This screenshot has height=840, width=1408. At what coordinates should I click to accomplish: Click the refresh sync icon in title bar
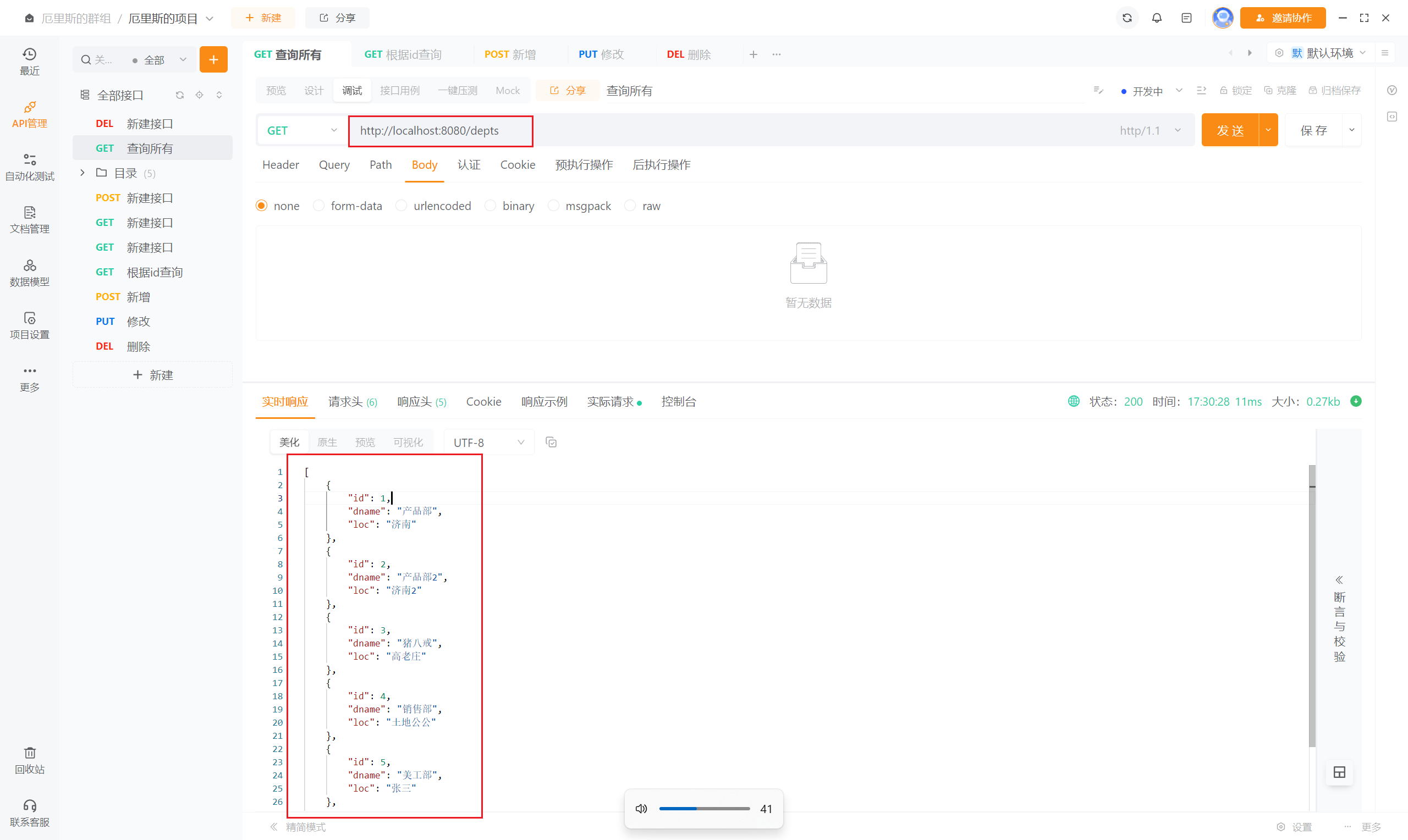(x=1126, y=18)
